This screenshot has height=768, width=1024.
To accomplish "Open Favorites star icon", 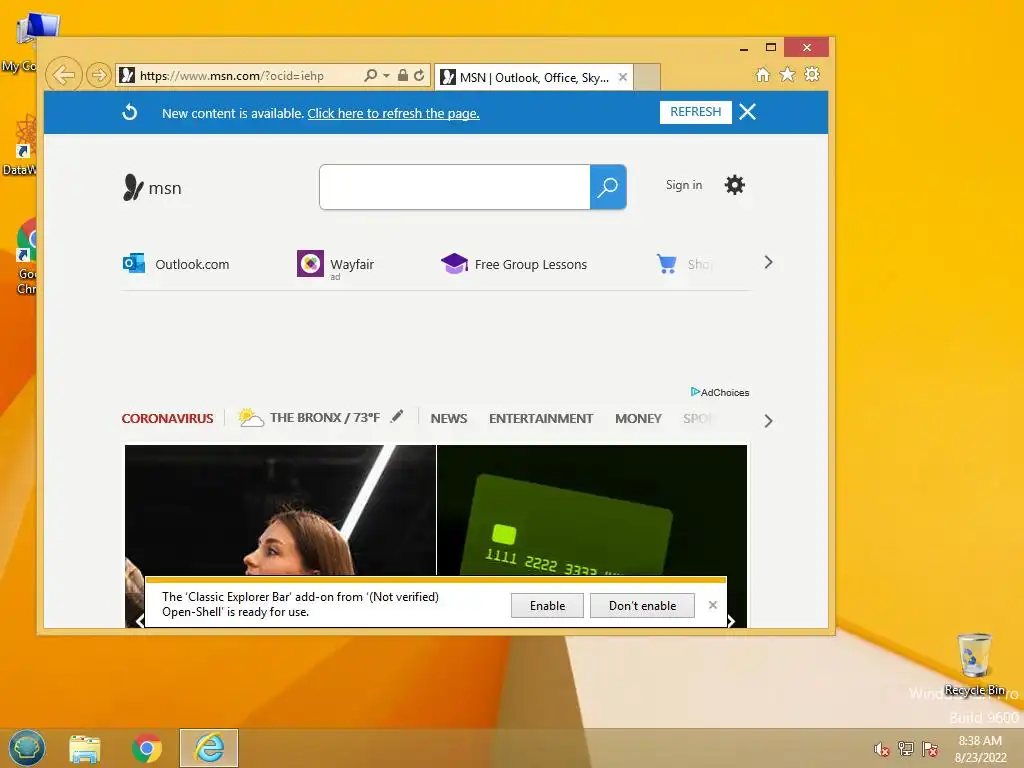I will 788,74.
